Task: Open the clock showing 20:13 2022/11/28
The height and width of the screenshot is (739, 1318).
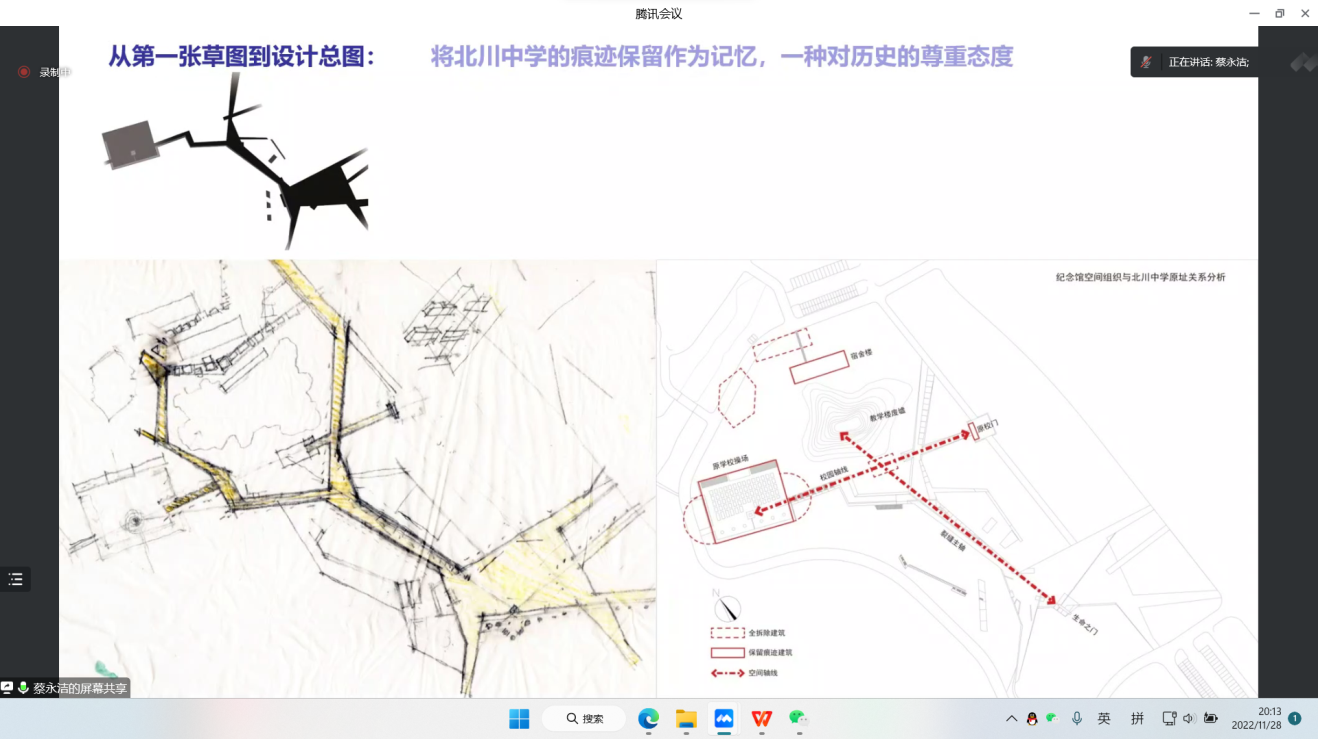Action: pyautogui.click(x=1257, y=718)
